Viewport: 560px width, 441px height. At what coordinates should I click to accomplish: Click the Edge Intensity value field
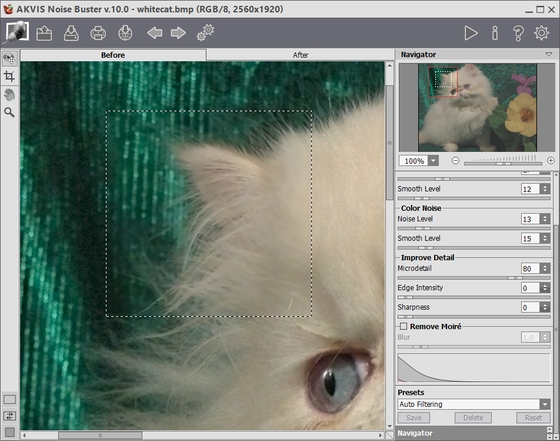click(530, 288)
